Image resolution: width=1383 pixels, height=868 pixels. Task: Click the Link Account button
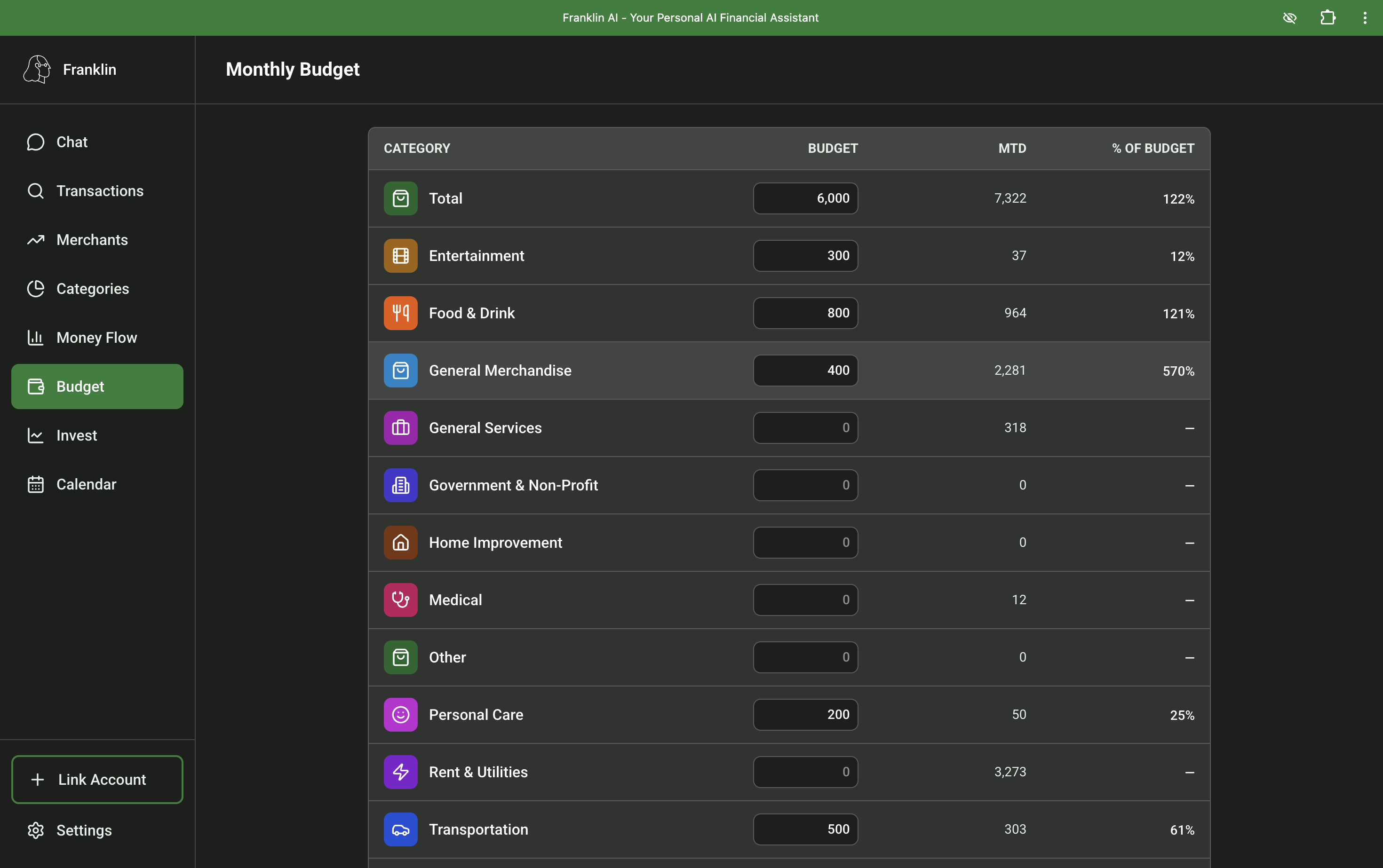click(x=97, y=779)
